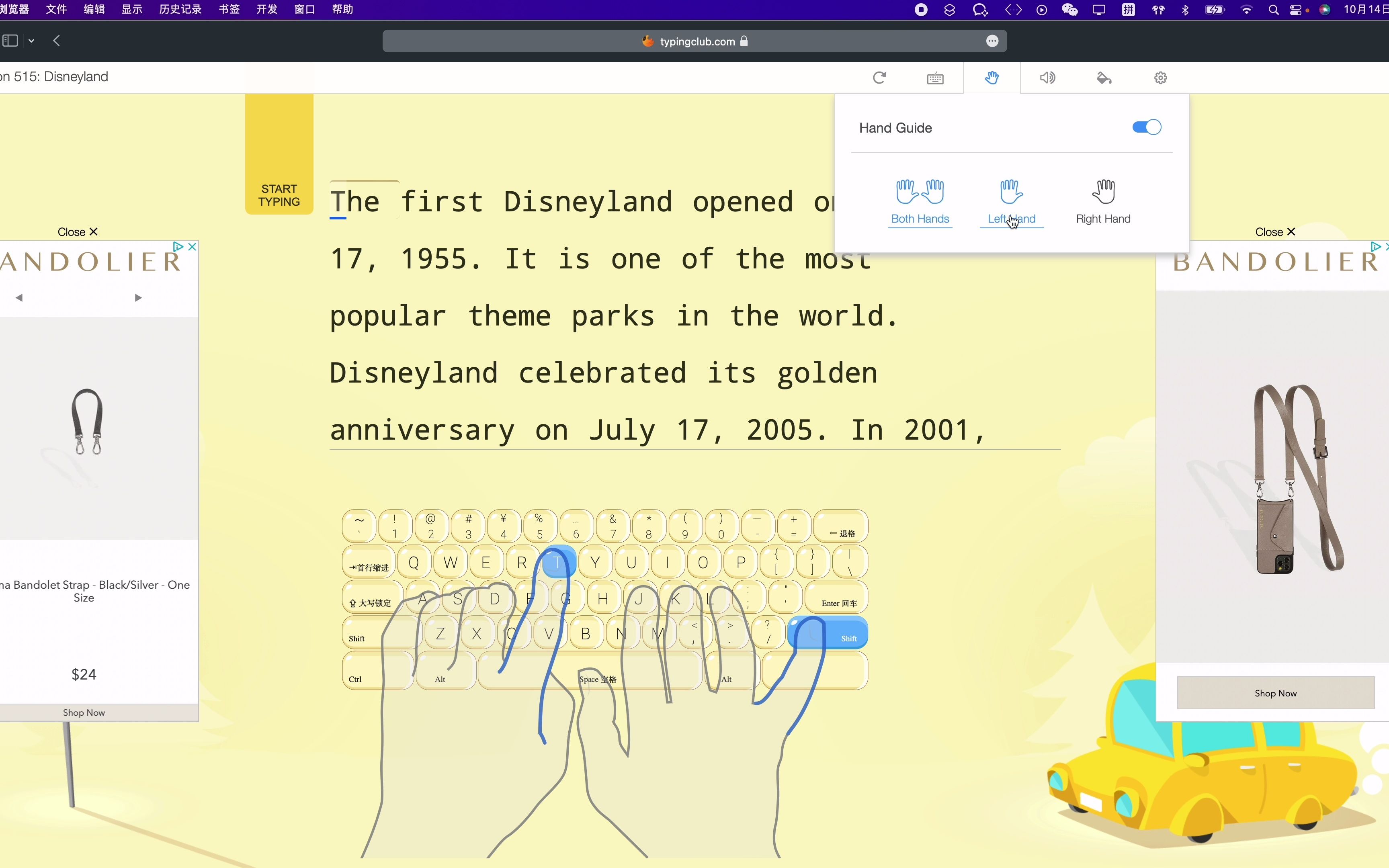Select the Right Hand option
The height and width of the screenshot is (868, 1389).
1103,202
